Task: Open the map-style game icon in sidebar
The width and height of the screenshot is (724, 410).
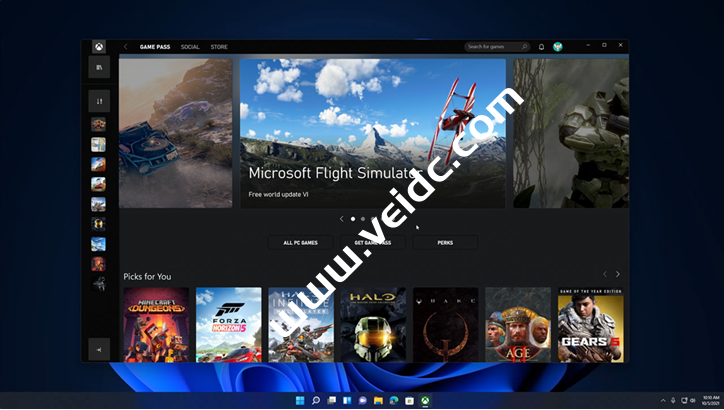Action: tap(98, 145)
